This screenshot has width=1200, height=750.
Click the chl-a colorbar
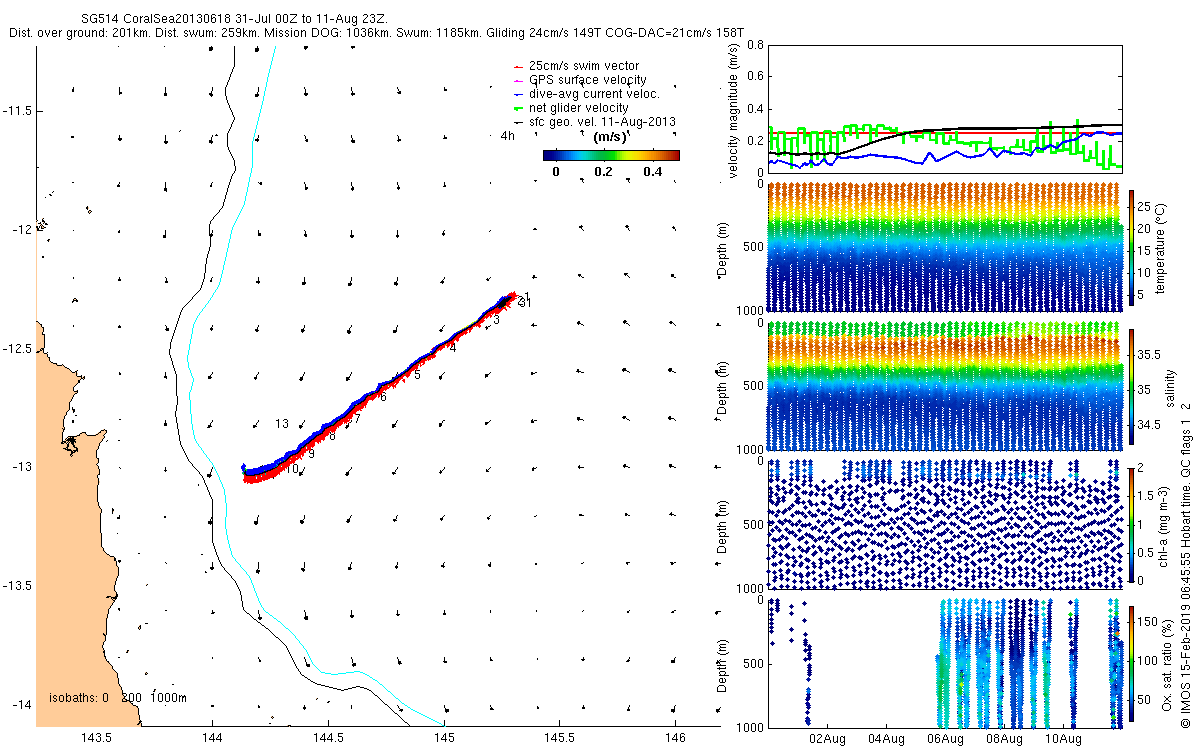click(1132, 524)
